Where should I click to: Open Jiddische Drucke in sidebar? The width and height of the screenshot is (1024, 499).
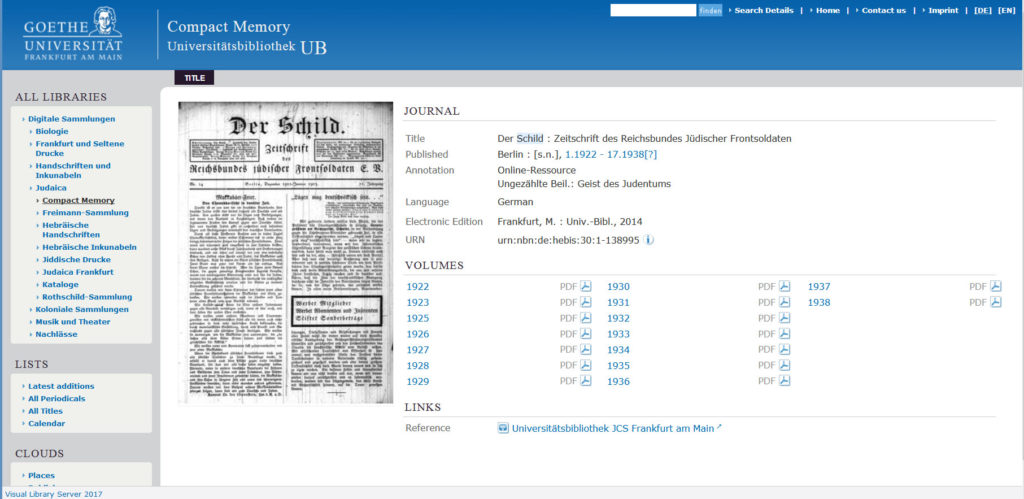[x=76, y=260]
